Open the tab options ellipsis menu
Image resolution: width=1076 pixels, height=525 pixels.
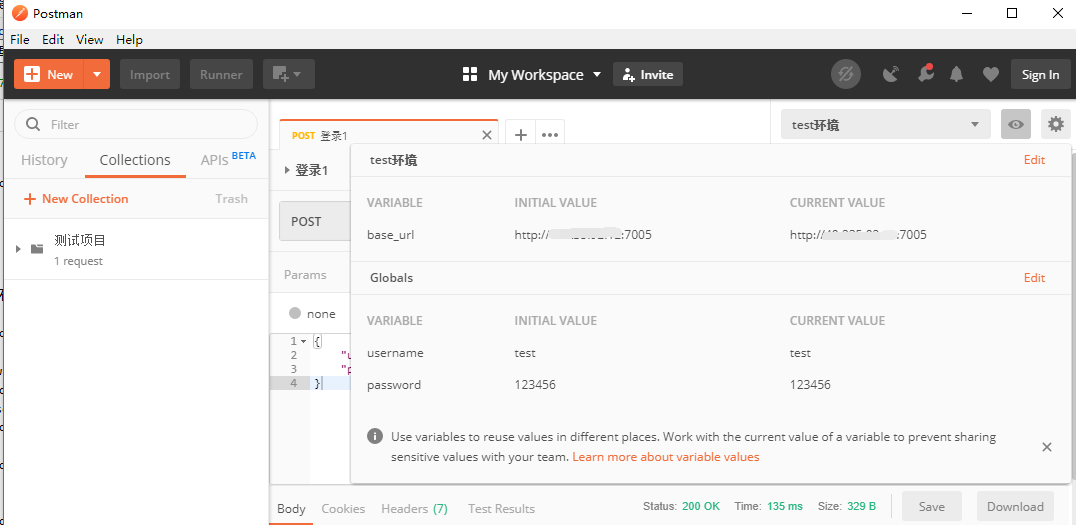(x=550, y=135)
